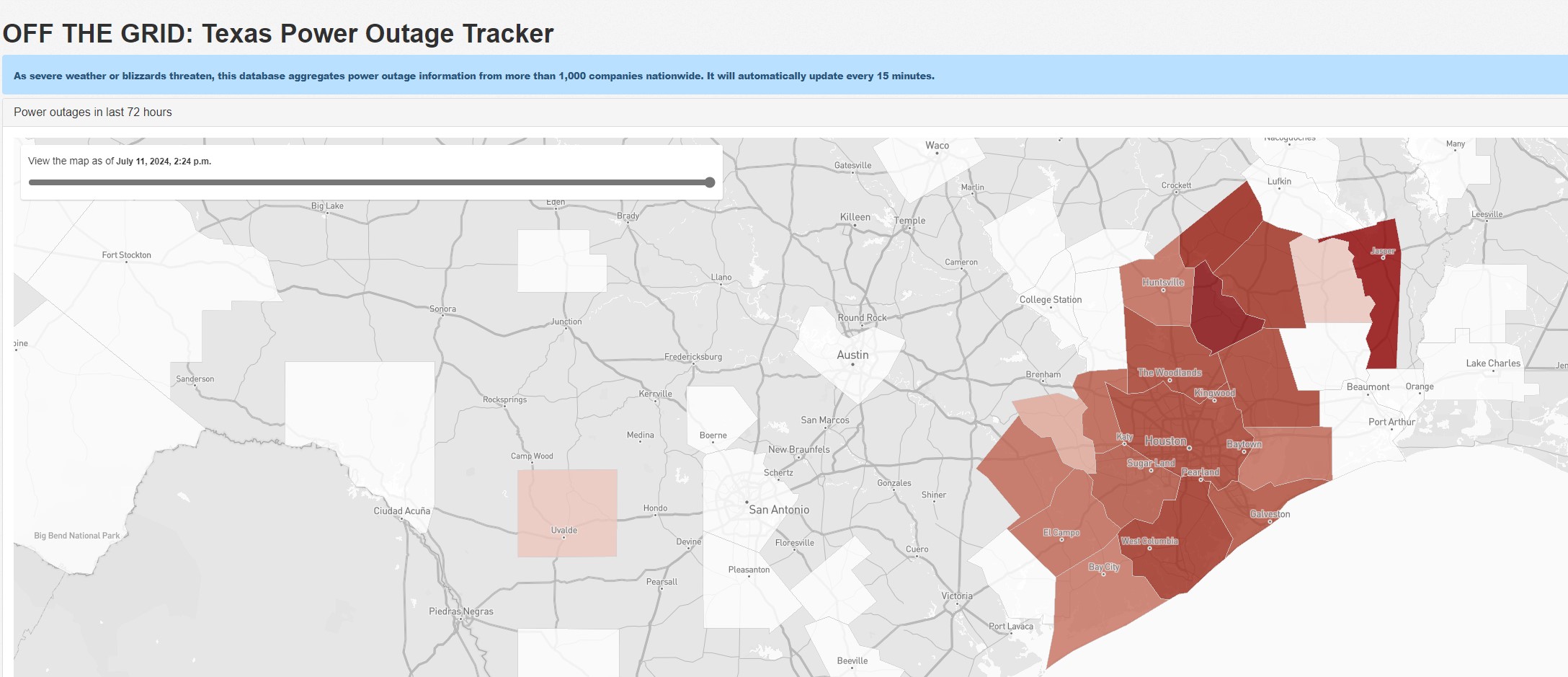This screenshot has width=1568, height=677.
Task: Click the Ciudad Acuña label
Action: coord(401,511)
